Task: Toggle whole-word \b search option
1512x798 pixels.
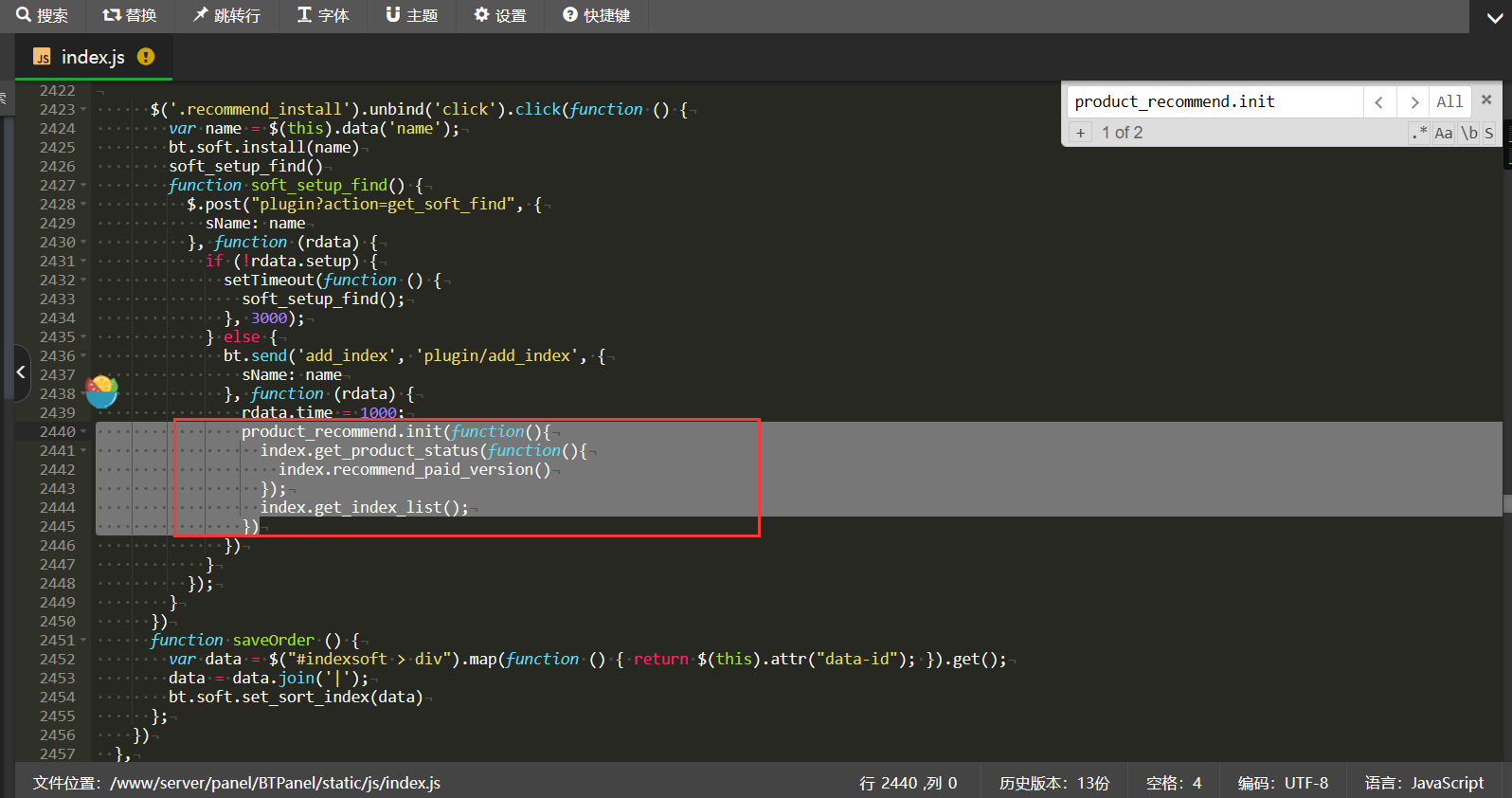Action: (x=1468, y=133)
